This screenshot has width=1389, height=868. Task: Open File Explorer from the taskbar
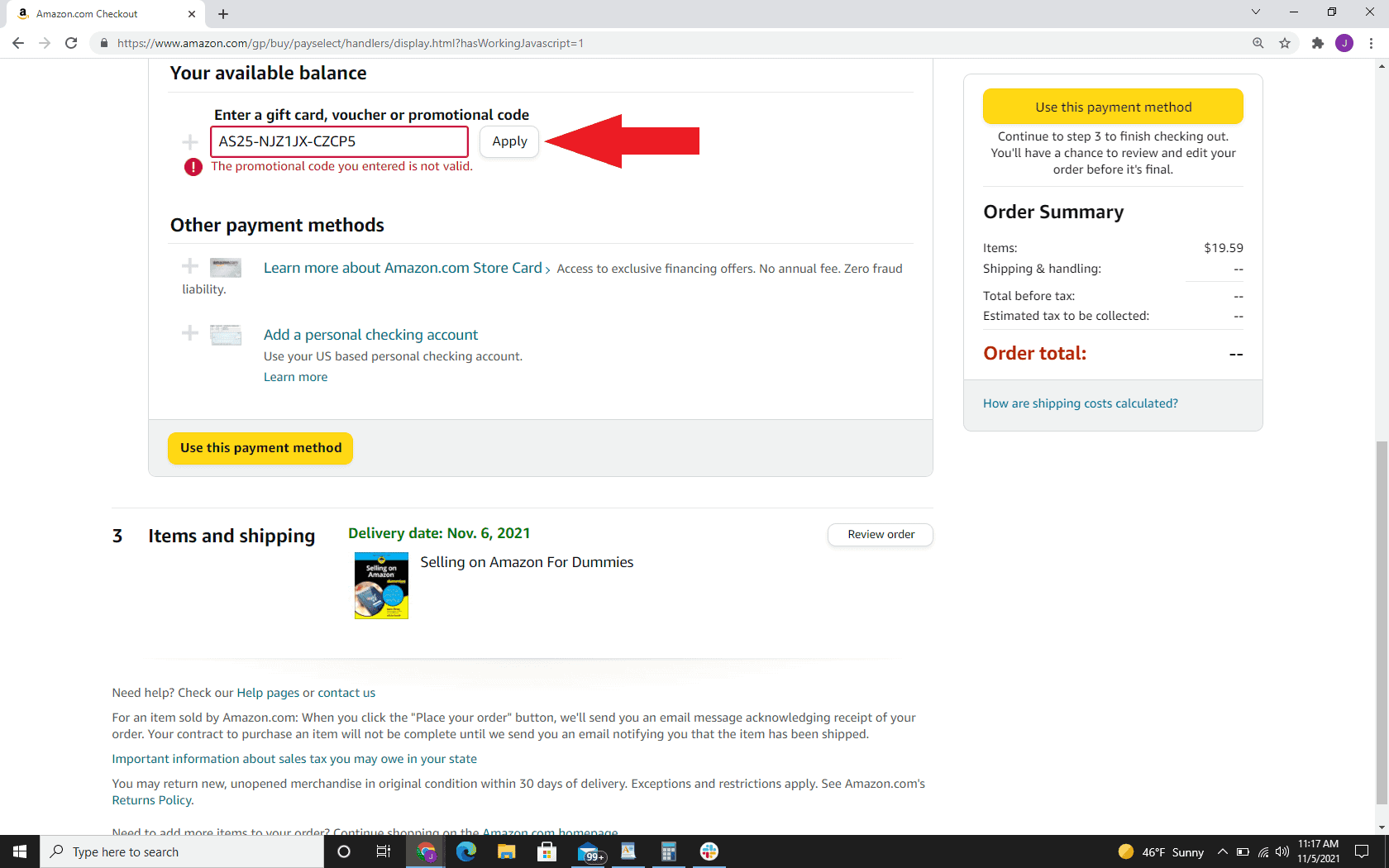pyautogui.click(x=506, y=851)
